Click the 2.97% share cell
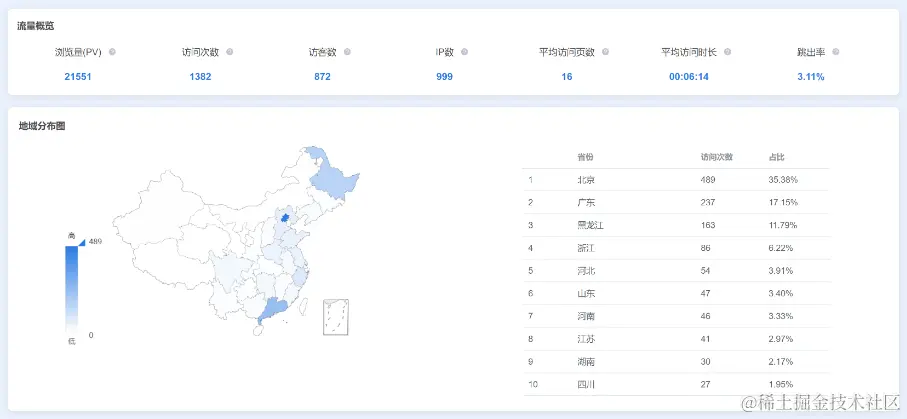The height and width of the screenshot is (419, 907). (x=781, y=339)
